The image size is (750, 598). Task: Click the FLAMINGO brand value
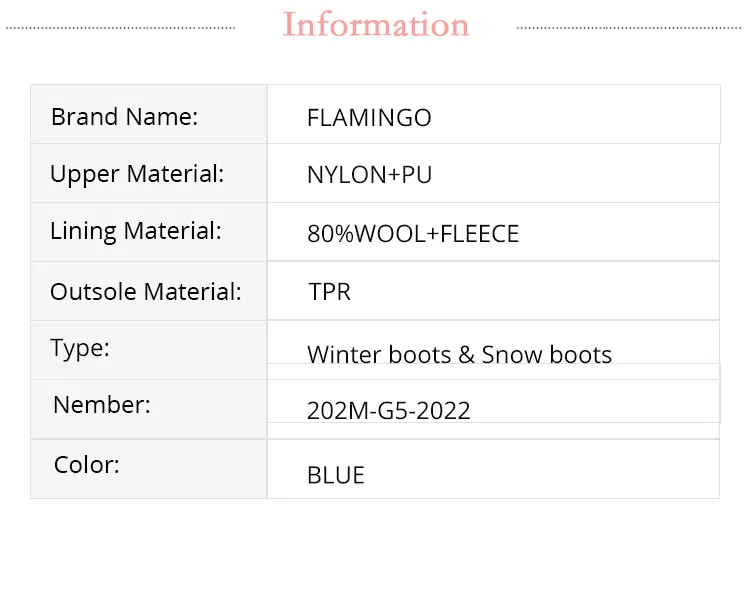tap(369, 118)
